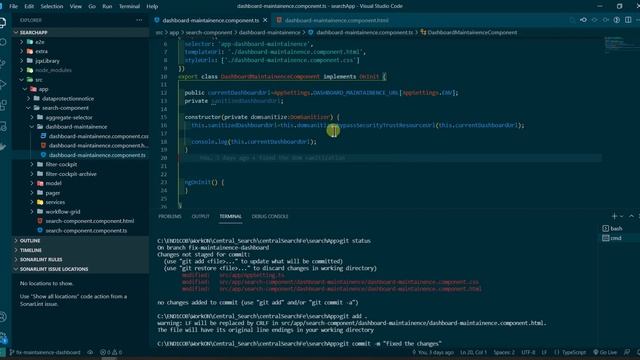Expand the filter-cockpit folder
Image resolution: width=640 pixels, height=360 pixels.
click(80, 164)
